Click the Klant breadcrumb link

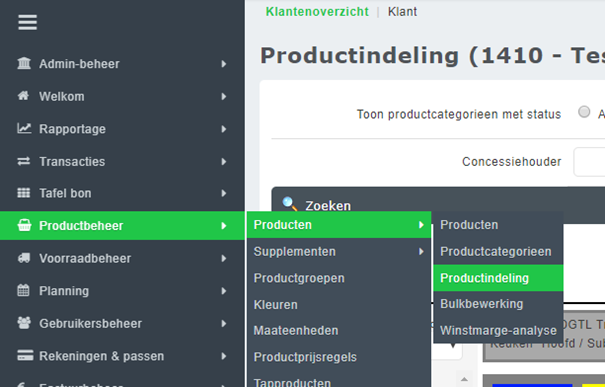(402, 12)
